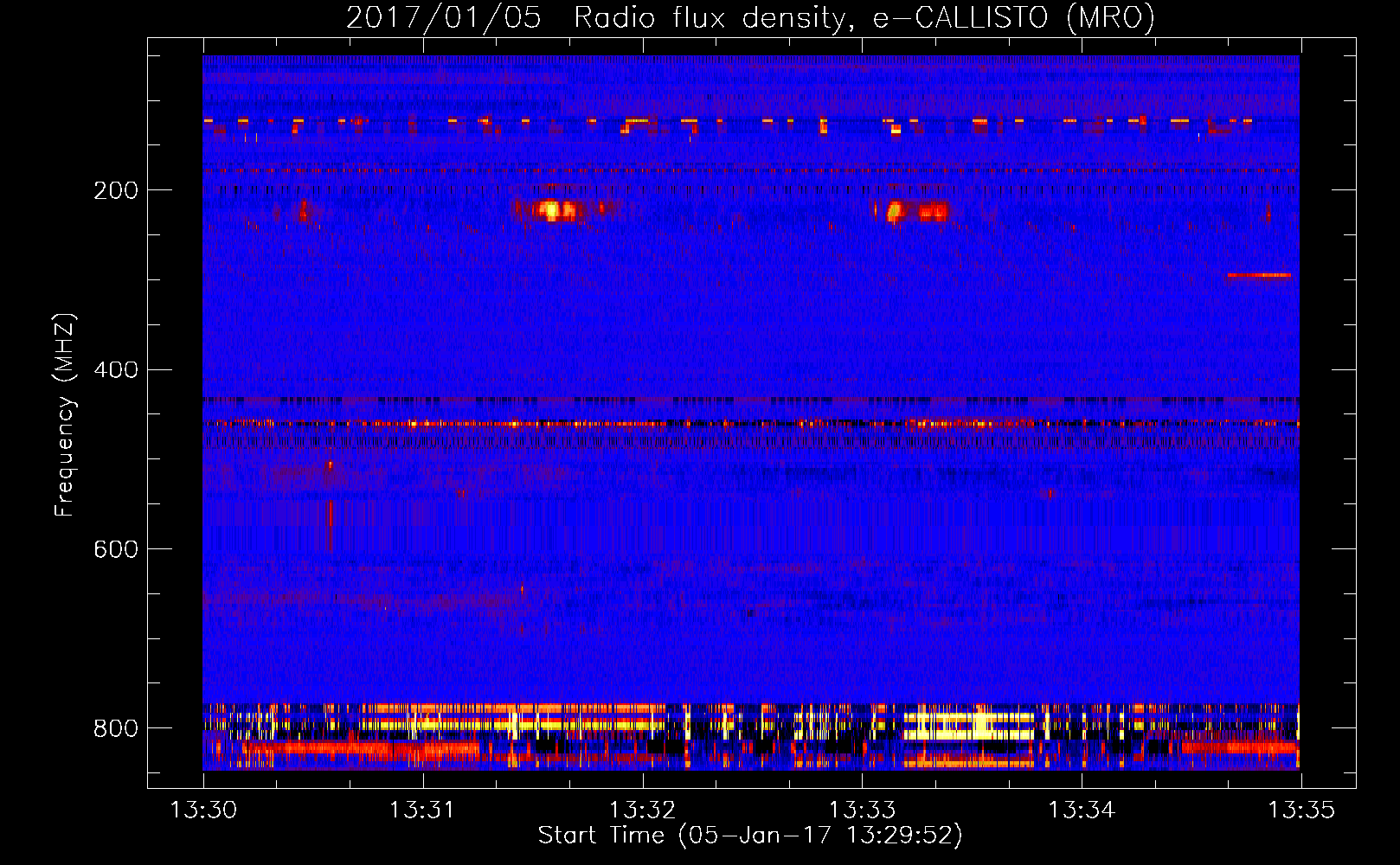Click the 'Frequency (MHZ)' axis label
The image size is (1400, 865).
(65, 414)
